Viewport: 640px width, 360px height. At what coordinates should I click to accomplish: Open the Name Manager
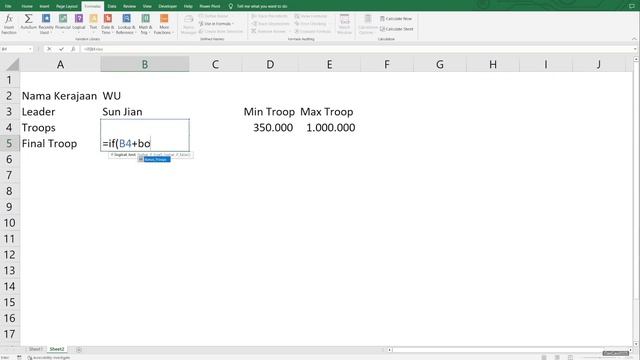point(189,24)
